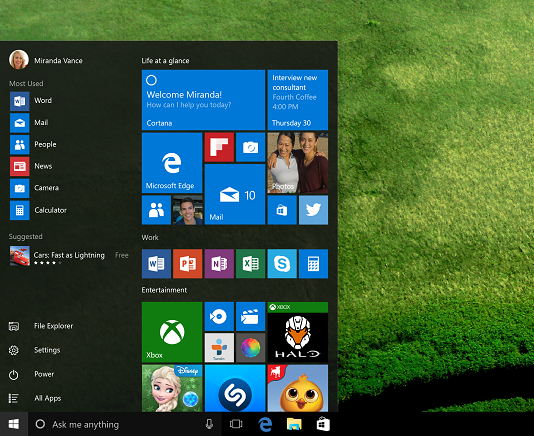
Task: Open suggested app Cars: Fast as Lightning
Action: tap(69, 256)
